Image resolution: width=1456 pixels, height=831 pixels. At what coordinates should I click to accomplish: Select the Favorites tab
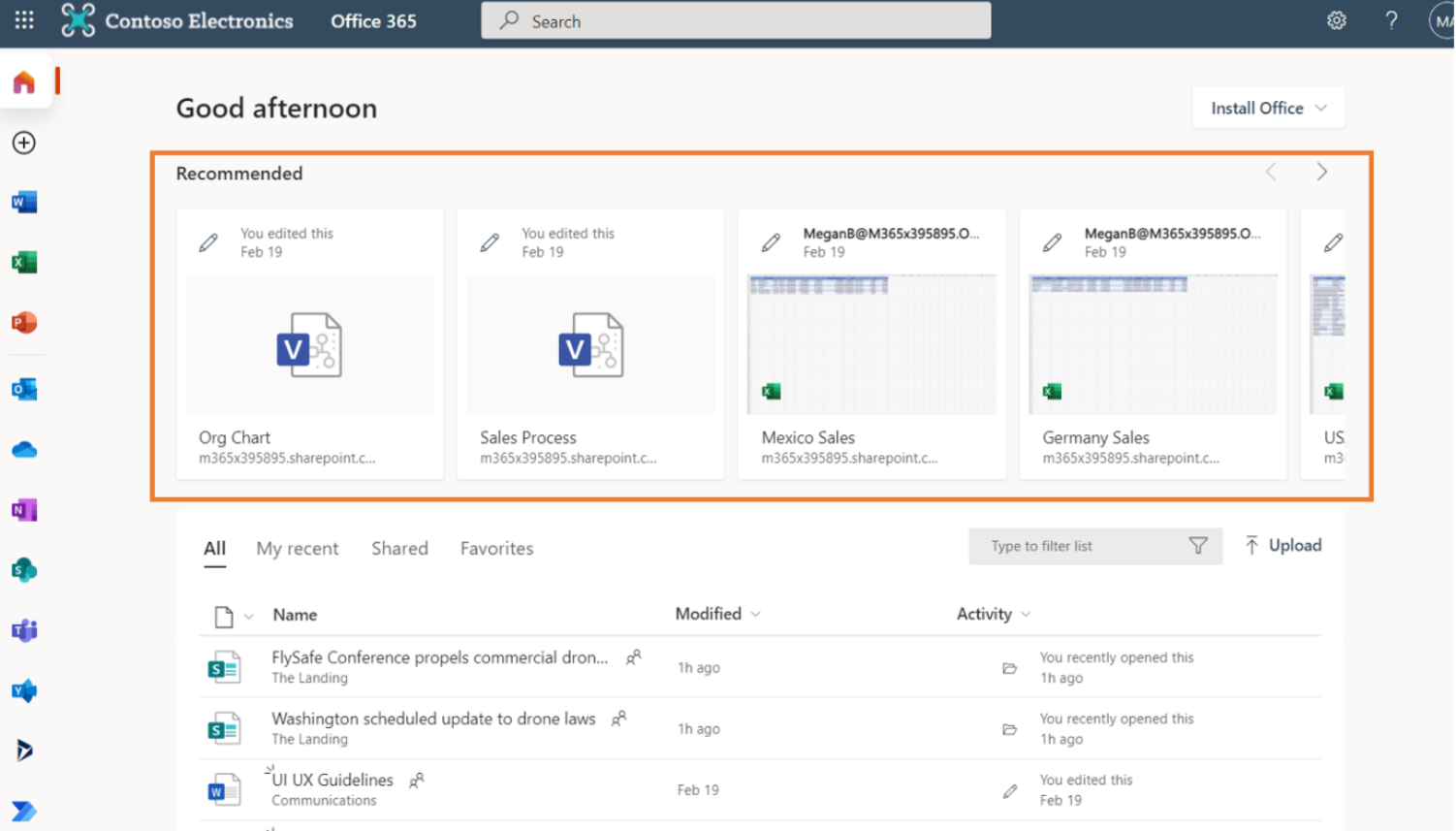496,549
